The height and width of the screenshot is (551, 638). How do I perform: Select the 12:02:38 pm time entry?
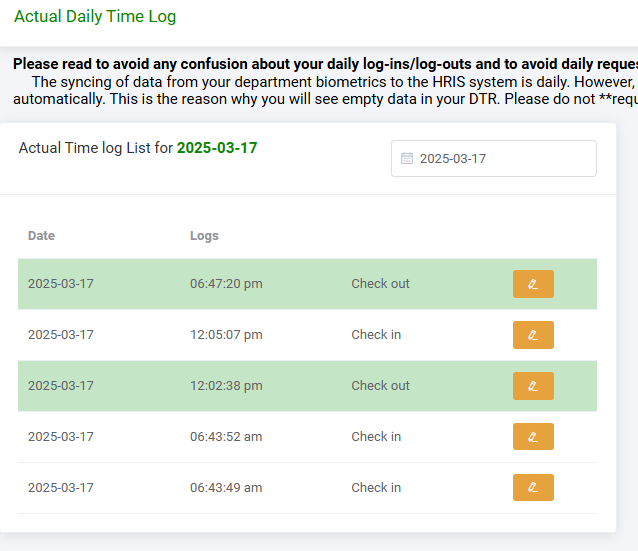point(226,386)
